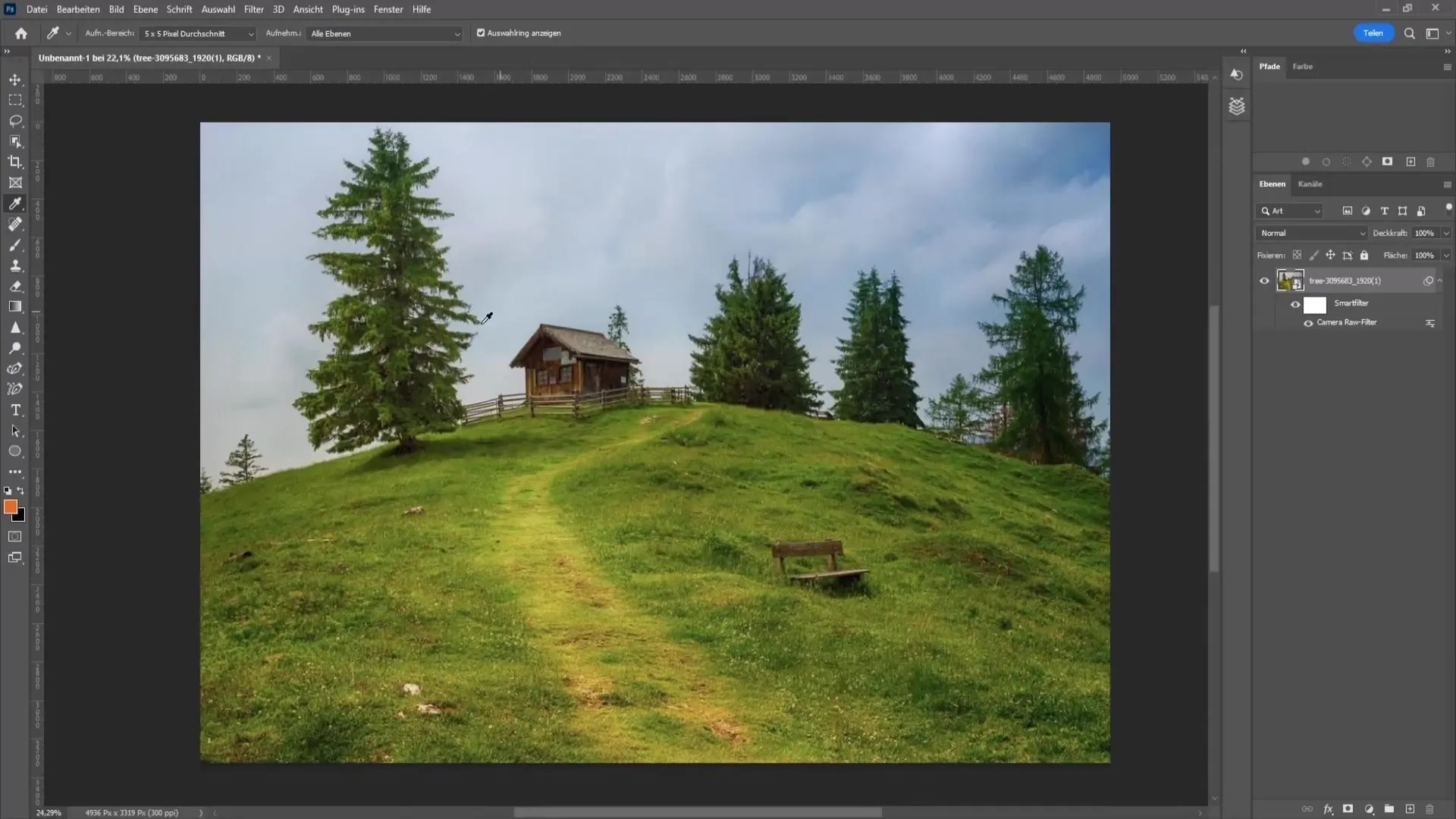Screen dimensions: 1456x819
Task: Toggle Smartfilter visibility eye
Action: tap(1295, 304)
